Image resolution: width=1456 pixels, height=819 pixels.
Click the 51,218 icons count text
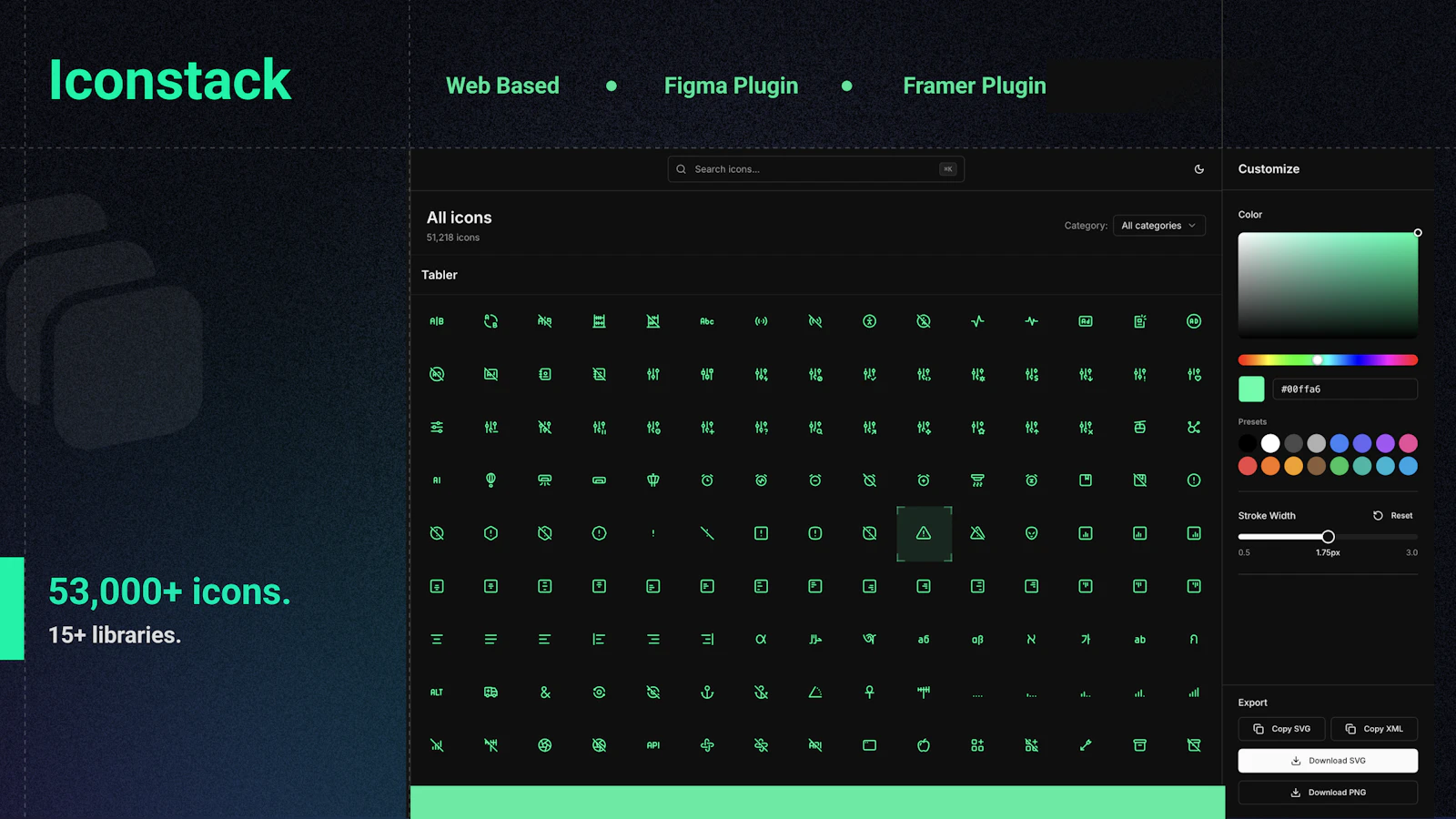pos(453,238)
